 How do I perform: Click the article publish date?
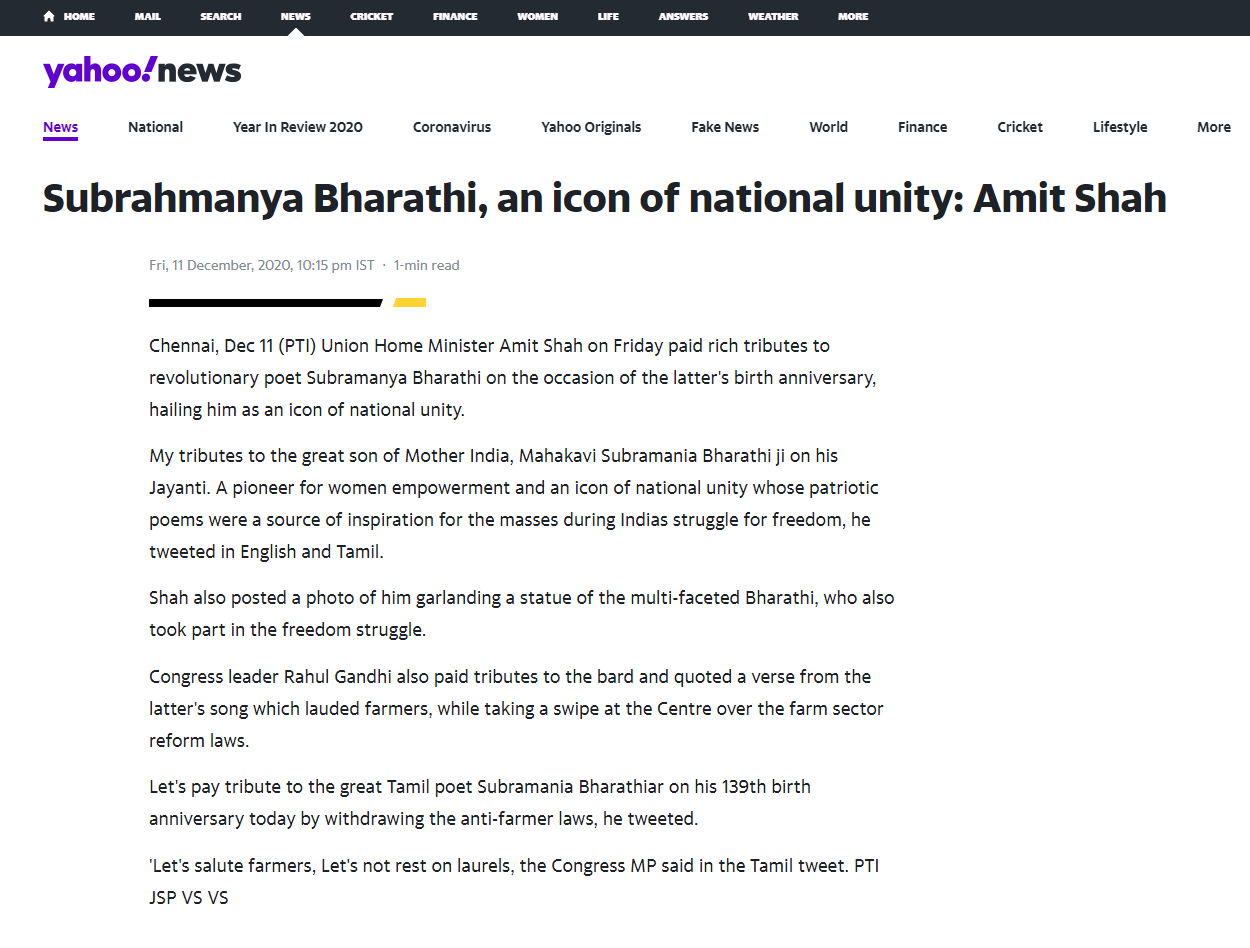[x=261, y=265]
